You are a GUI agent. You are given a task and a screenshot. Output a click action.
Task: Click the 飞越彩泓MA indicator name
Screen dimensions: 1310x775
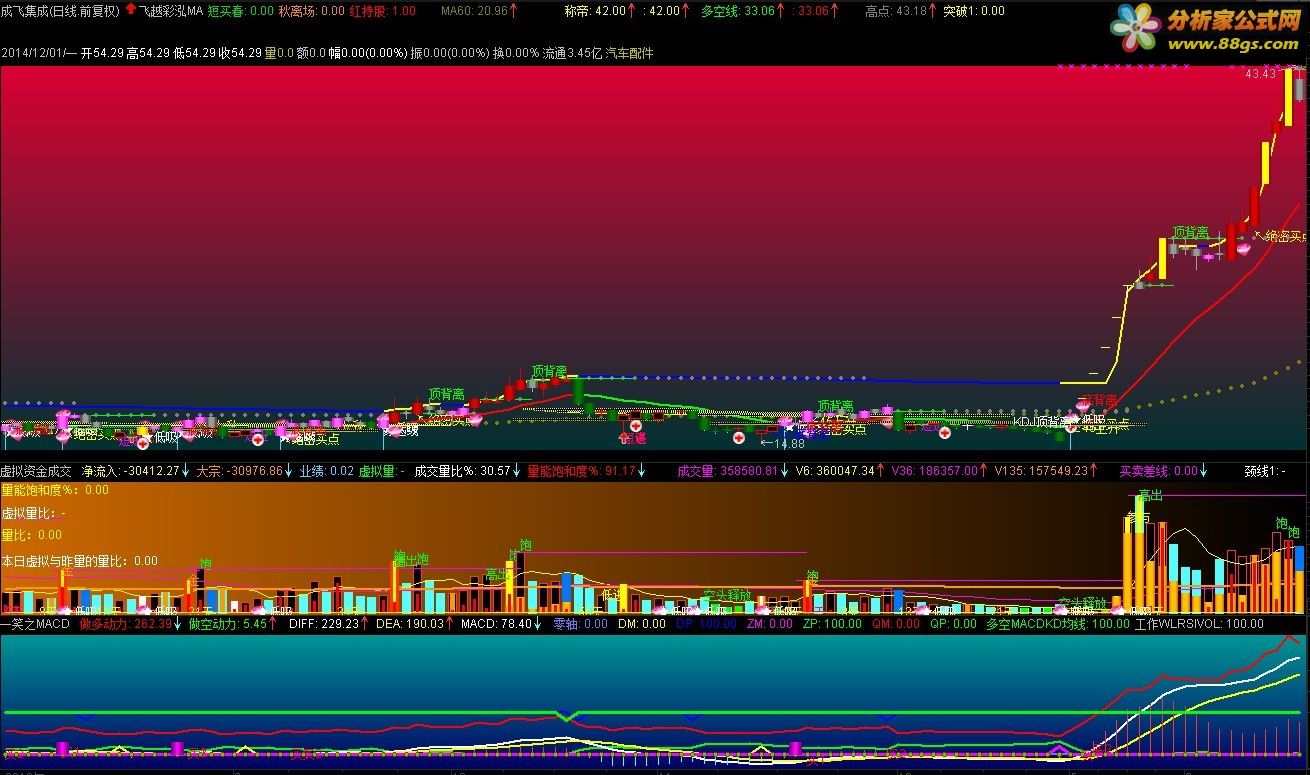tap(170, 11)
